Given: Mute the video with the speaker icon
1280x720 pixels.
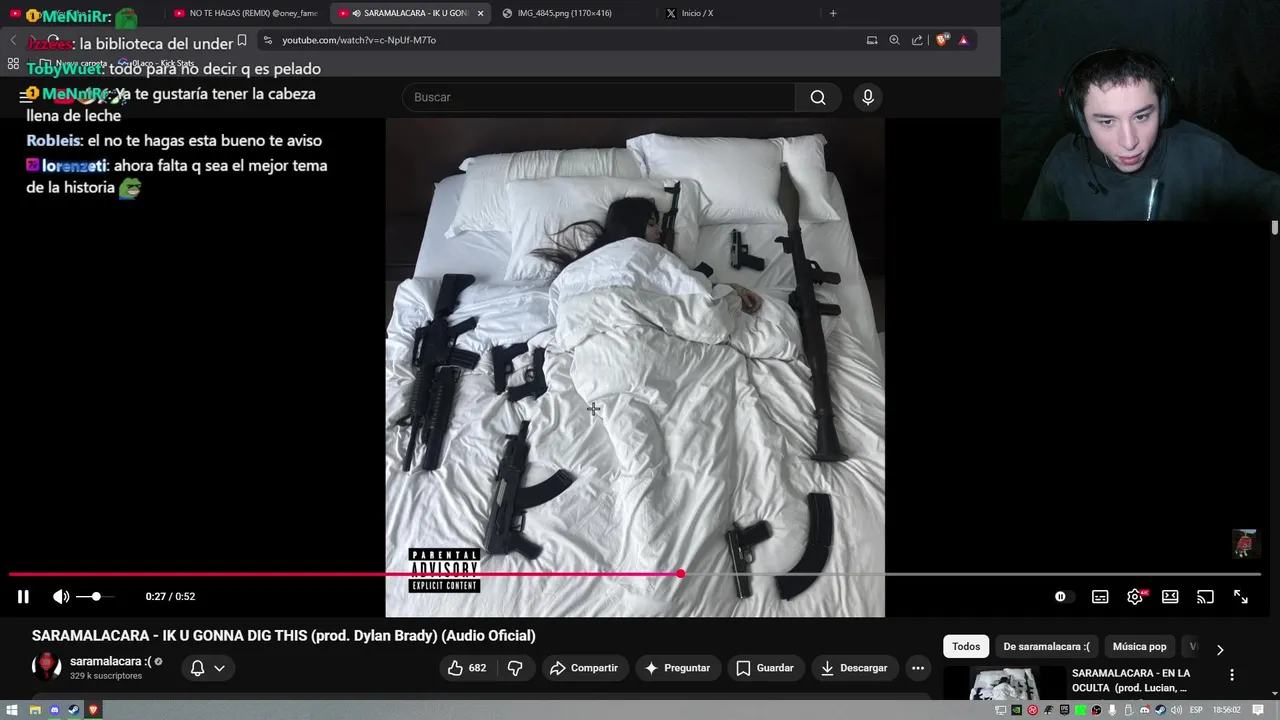Looking at the screenshot, I should (x=61, y=597).
